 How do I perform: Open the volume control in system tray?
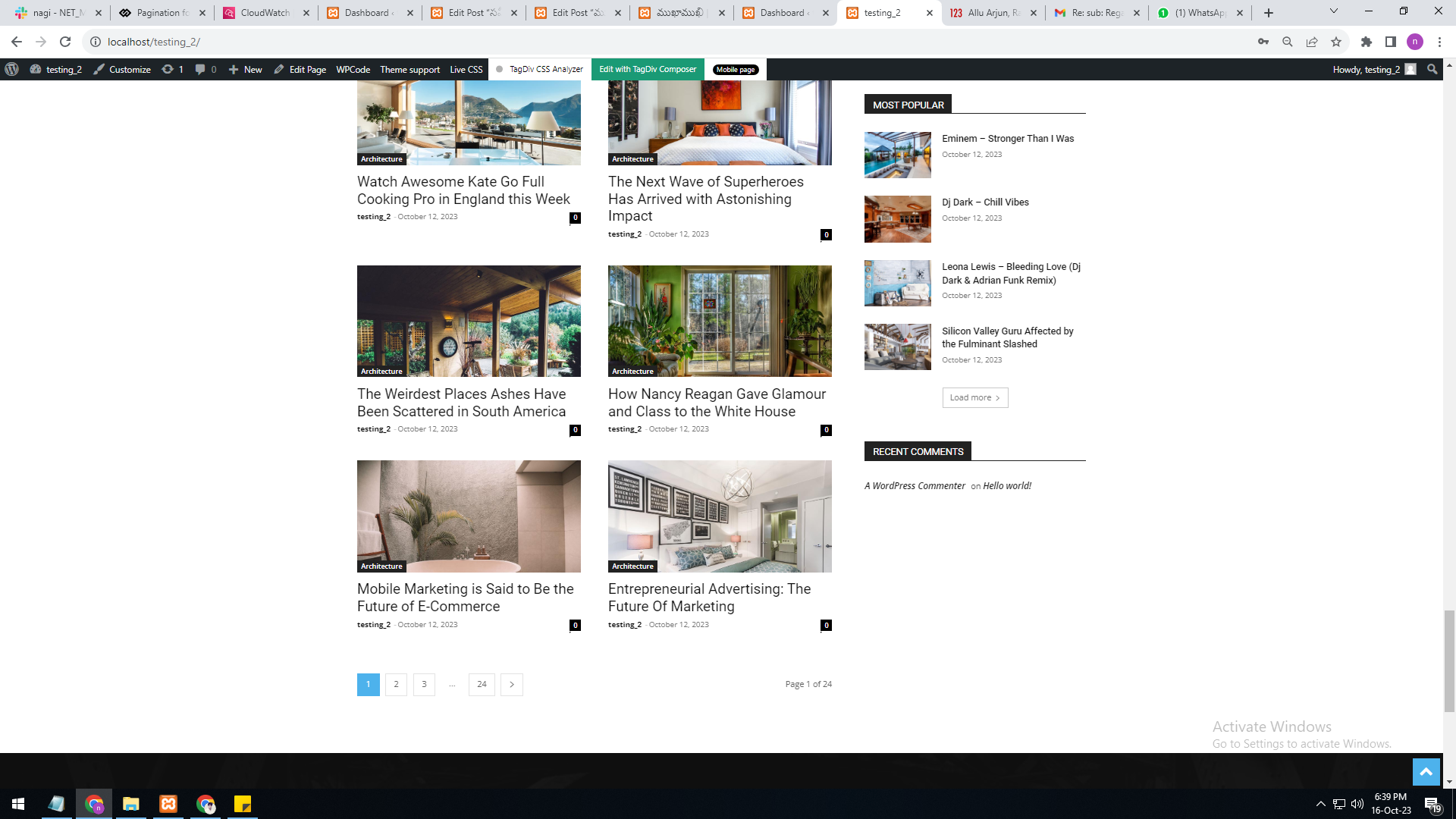point(1357,804)
